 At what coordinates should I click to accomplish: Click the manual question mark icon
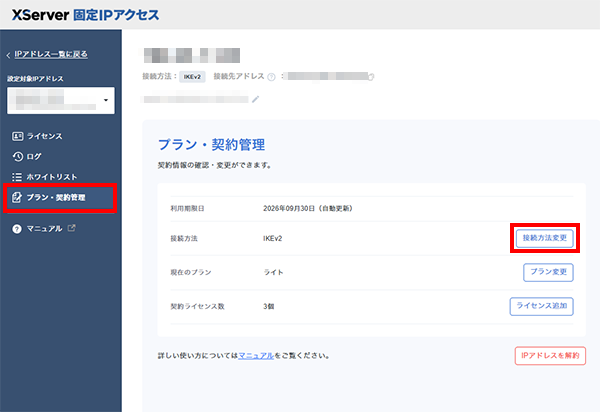(x=17, y=229)
